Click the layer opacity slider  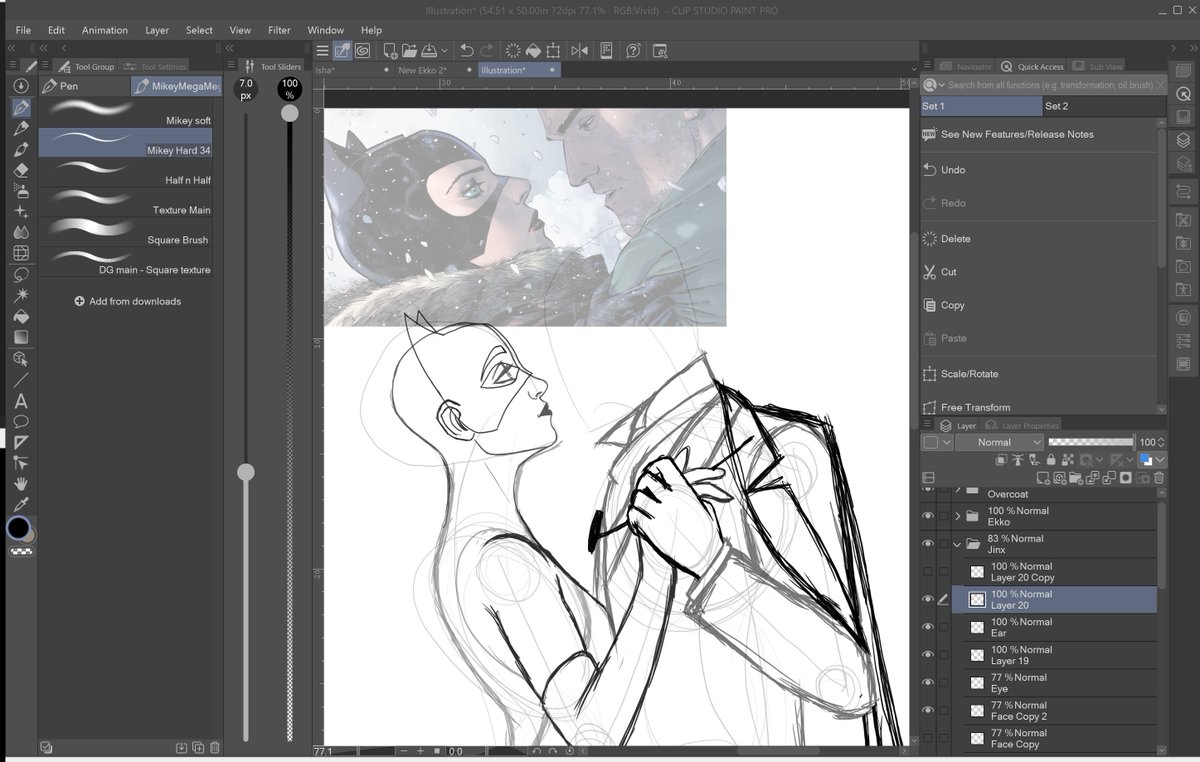(1091, 442)
